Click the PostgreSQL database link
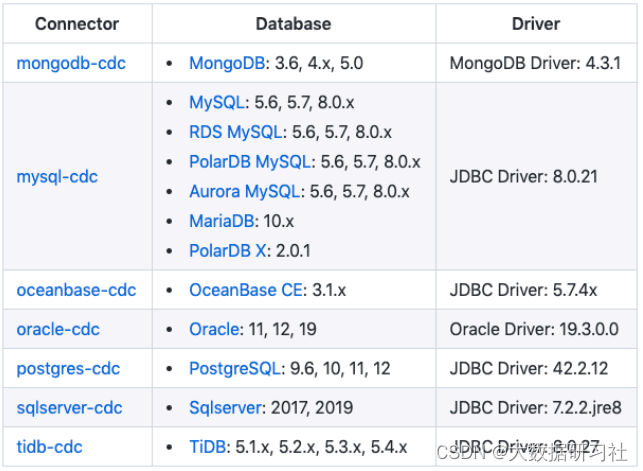This screenshot has height=471, width=643. pyautogui.click(x=235, y=369)
